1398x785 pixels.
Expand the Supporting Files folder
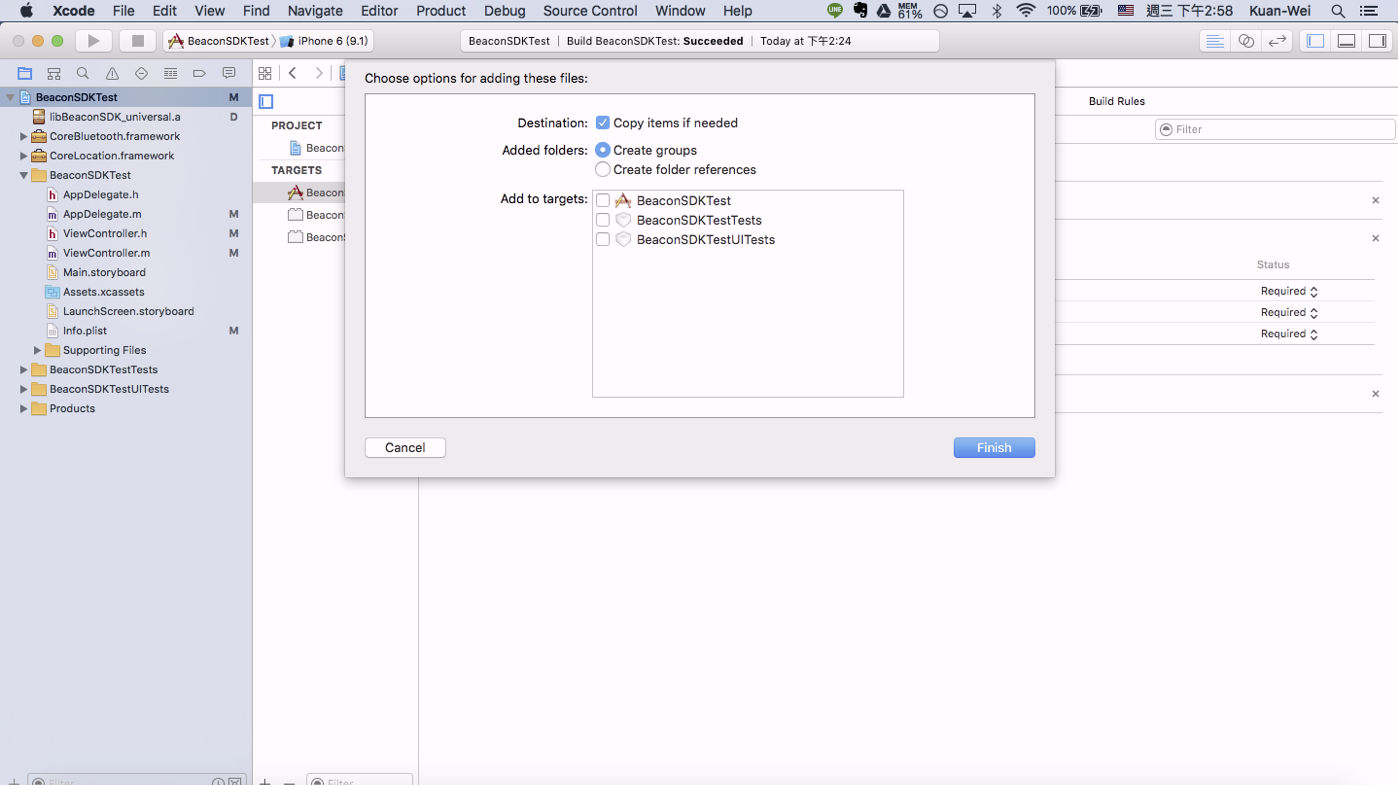coord(38,350)
